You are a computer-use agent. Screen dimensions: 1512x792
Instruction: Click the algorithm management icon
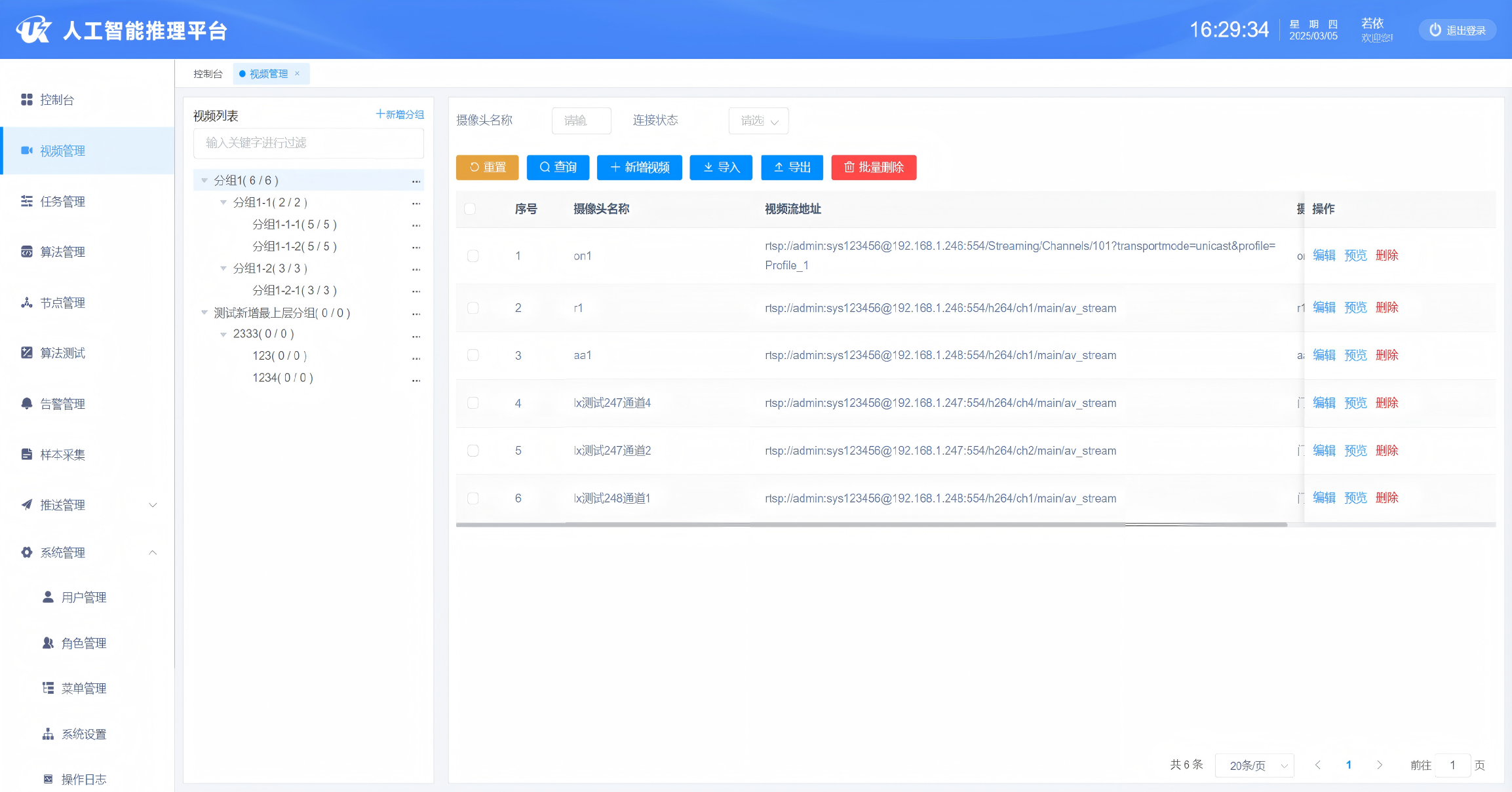tap(27, 252)
